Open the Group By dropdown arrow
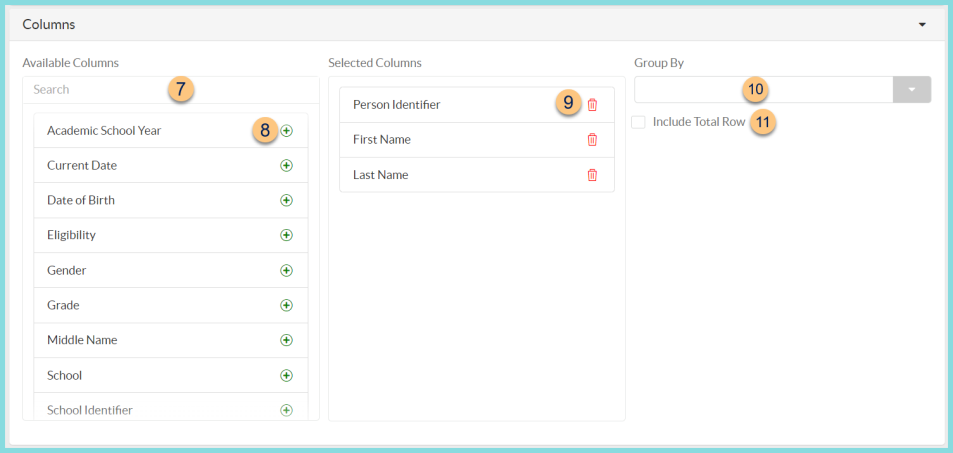Screen dimensions: 953x453 [912, 90]
